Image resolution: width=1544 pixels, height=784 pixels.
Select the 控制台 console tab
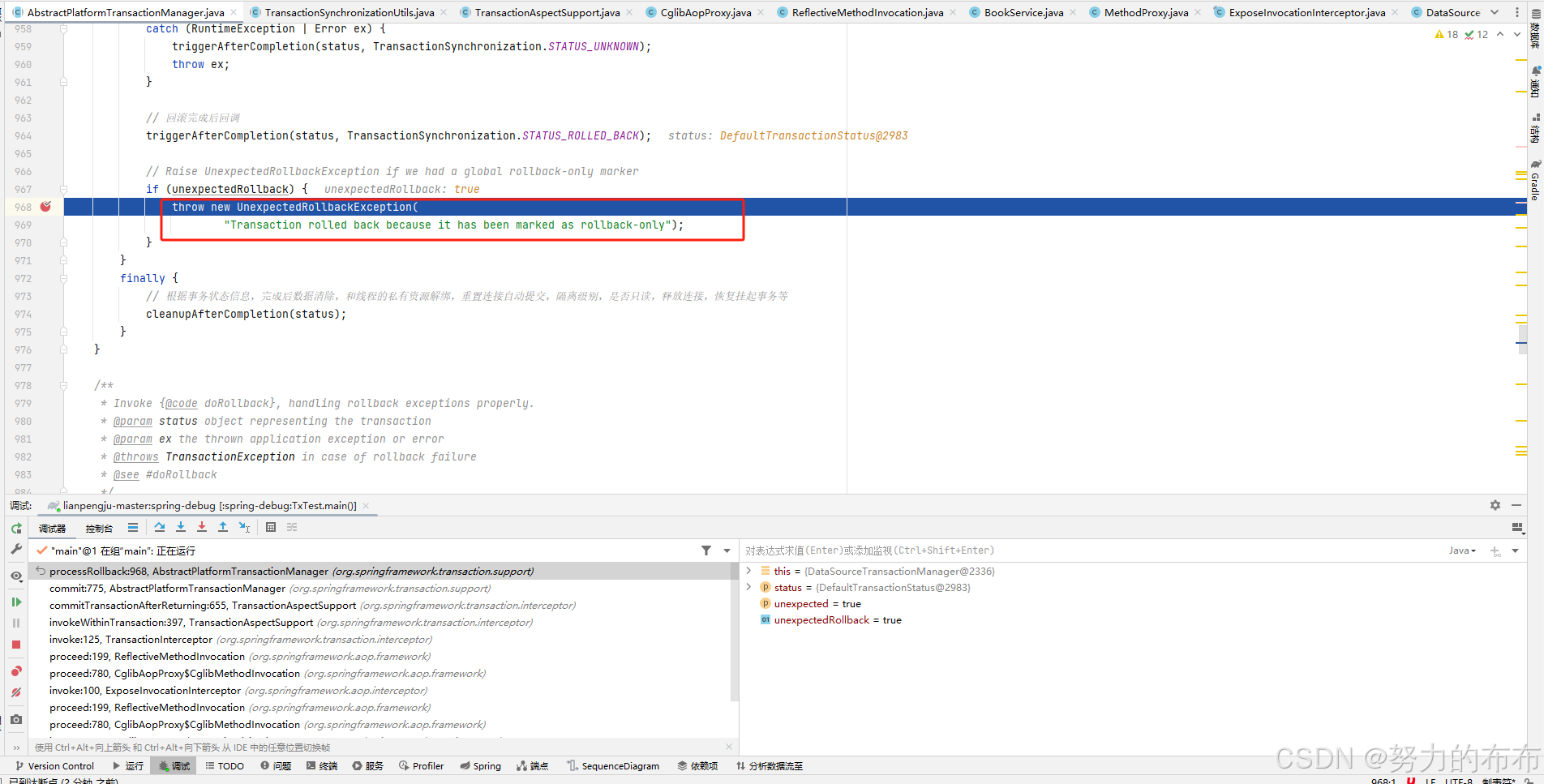point(99,528)
